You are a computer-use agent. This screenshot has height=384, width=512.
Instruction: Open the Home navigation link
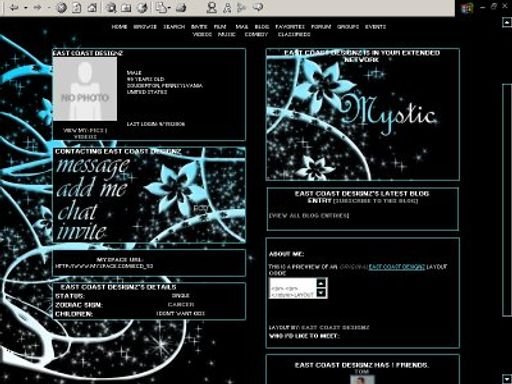coord(119,27)
